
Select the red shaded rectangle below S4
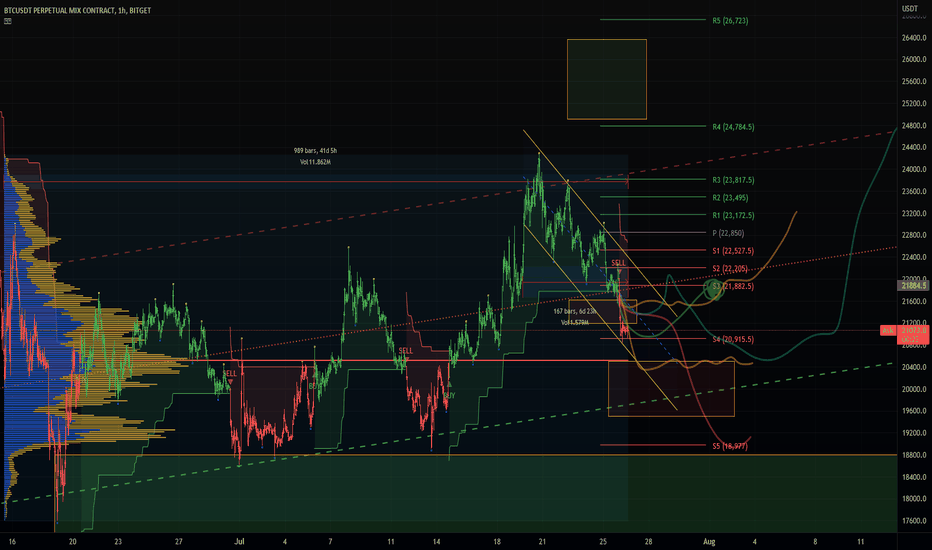pos(671,389)
